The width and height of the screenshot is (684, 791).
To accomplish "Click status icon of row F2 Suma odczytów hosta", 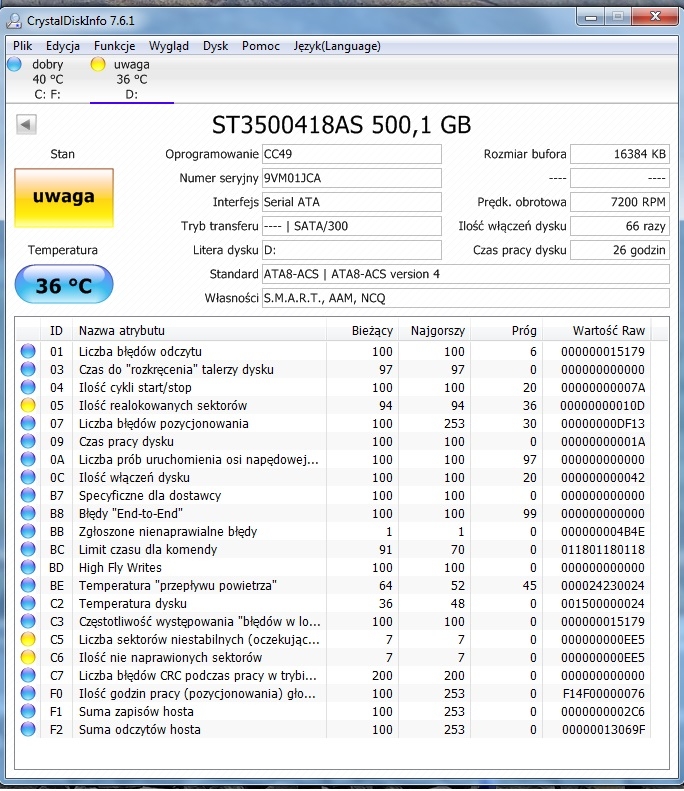I will (28, 729).
